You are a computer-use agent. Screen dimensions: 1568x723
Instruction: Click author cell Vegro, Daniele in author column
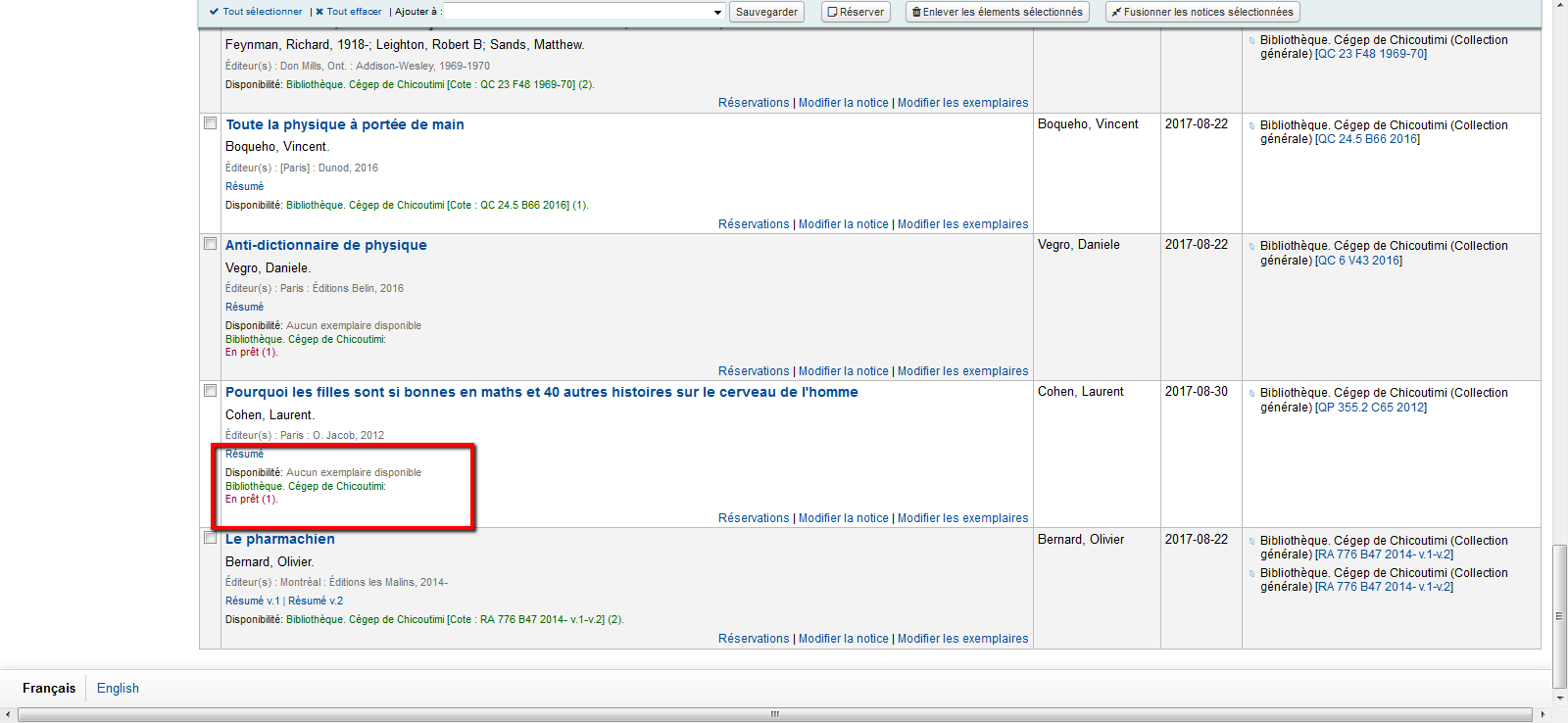point(1079,245)
